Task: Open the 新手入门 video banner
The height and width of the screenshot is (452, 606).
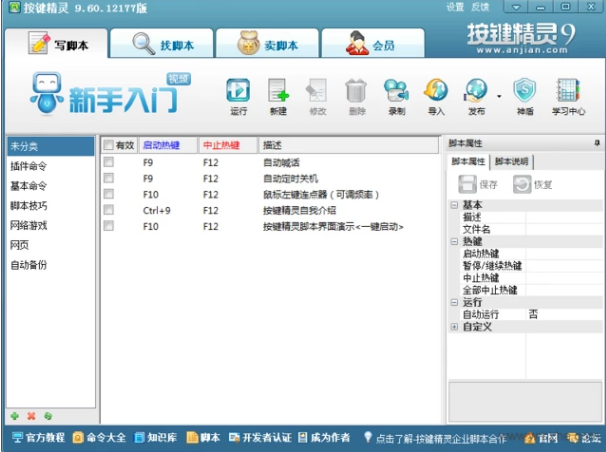Action: click(110, 94)
